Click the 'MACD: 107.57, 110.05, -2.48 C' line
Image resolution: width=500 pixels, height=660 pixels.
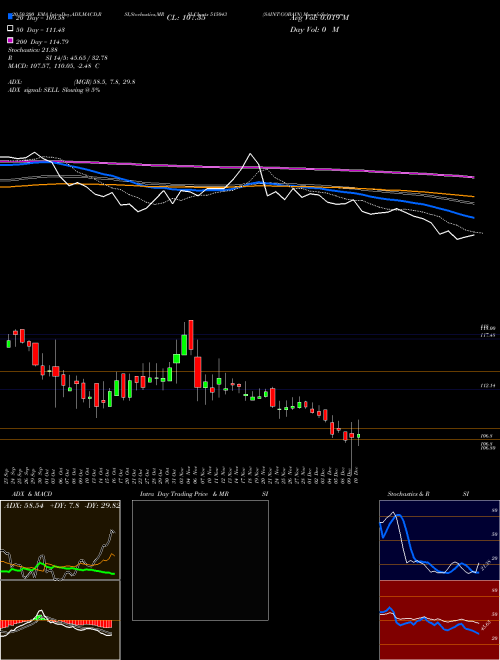pos(53,66)
